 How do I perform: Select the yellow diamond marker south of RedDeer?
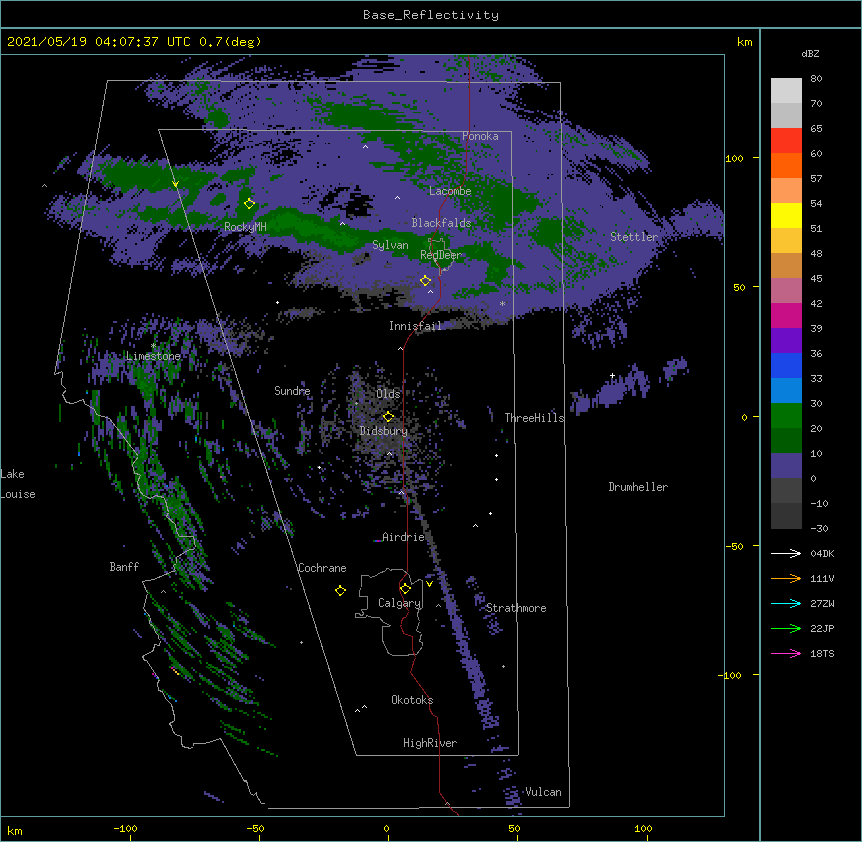[x=425, y=281]
